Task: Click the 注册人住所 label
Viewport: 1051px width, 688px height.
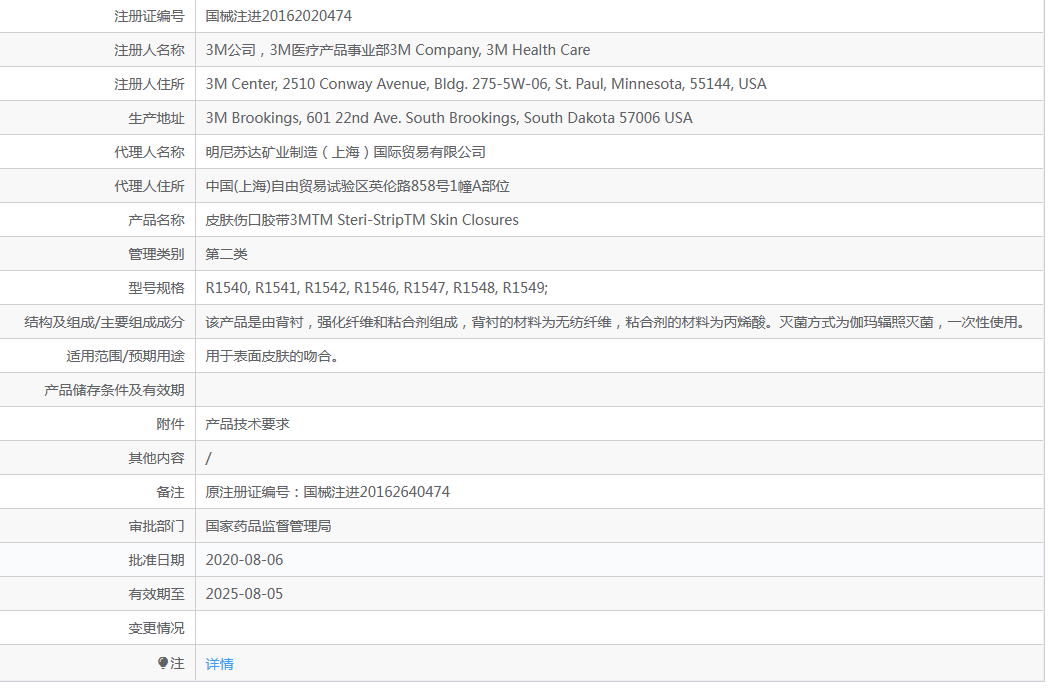Action: click(149, 84)
